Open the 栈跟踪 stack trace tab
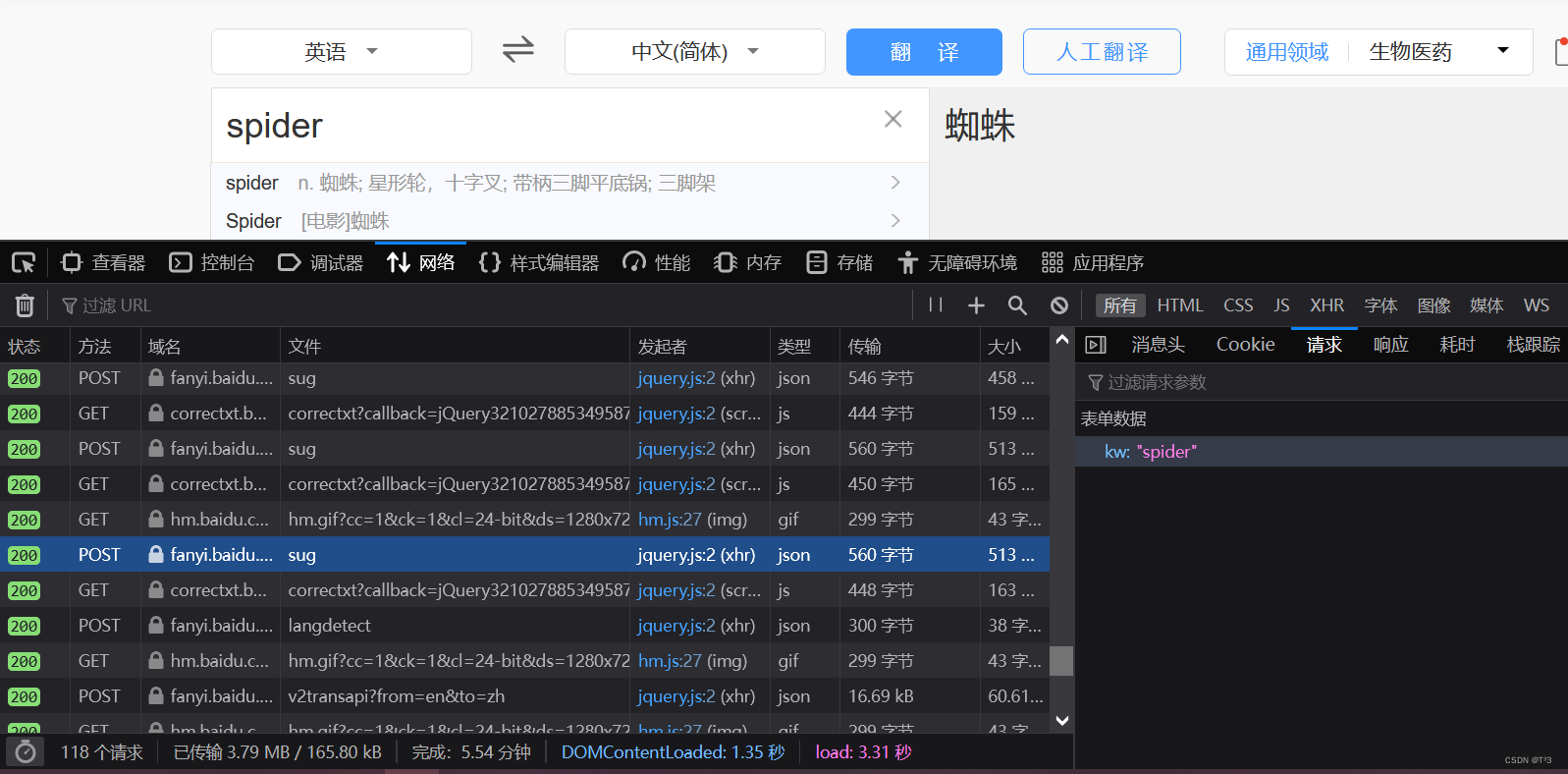Image resolution: width=1568 pixels, height=774 pixels. coord(1533,345)
